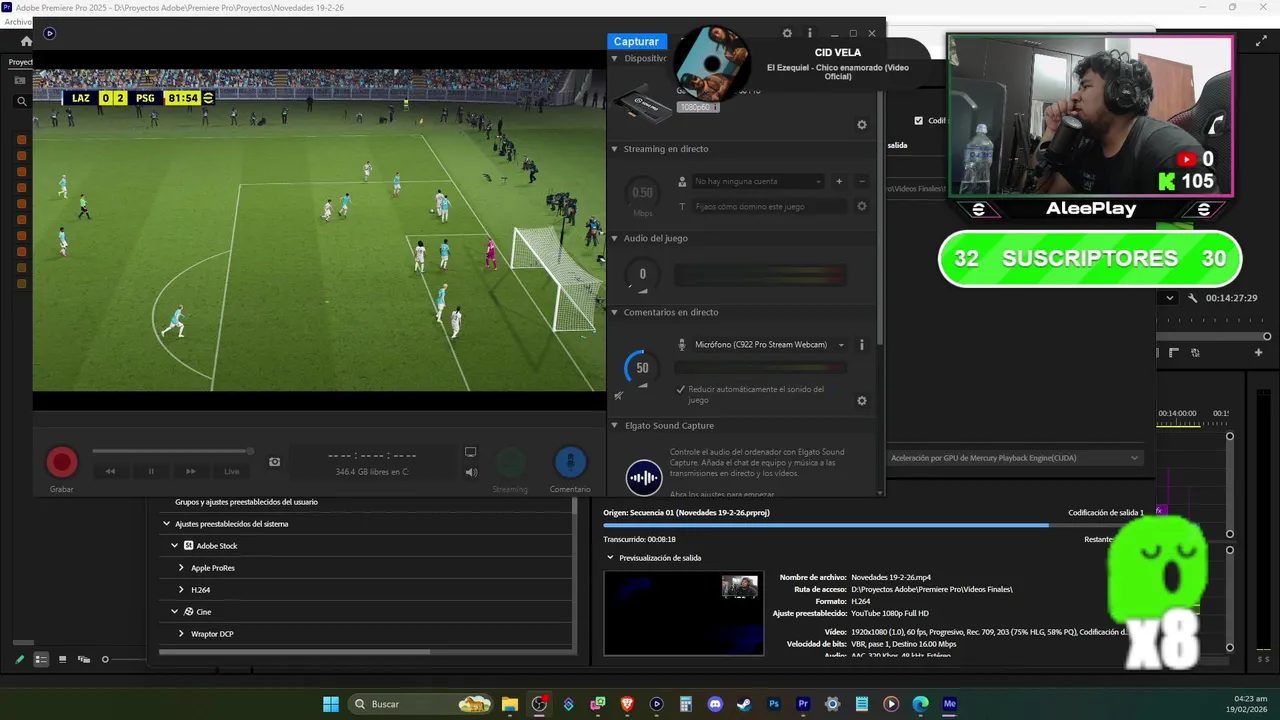
Task: Click the stream title input field
Action: [768, 206]
